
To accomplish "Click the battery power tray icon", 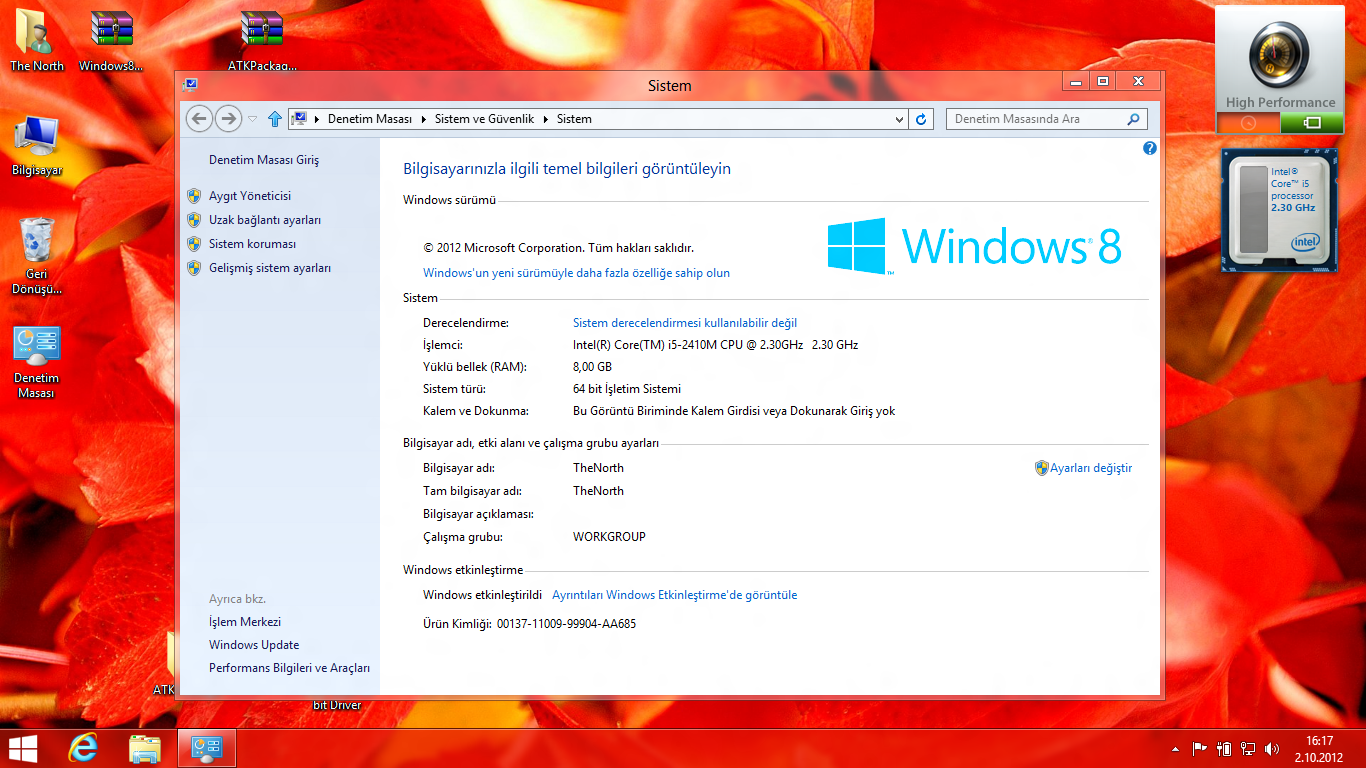I will point(1224,748).
